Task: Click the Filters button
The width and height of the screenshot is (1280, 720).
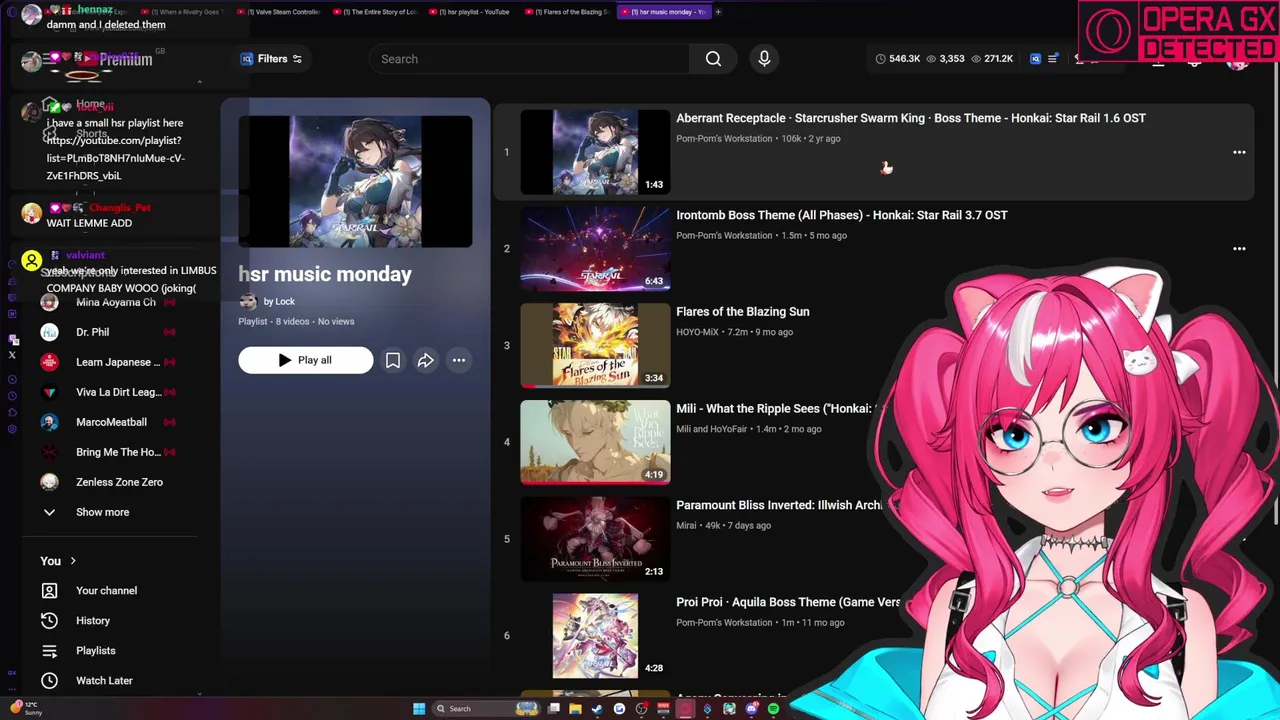Action: (271, 59)
